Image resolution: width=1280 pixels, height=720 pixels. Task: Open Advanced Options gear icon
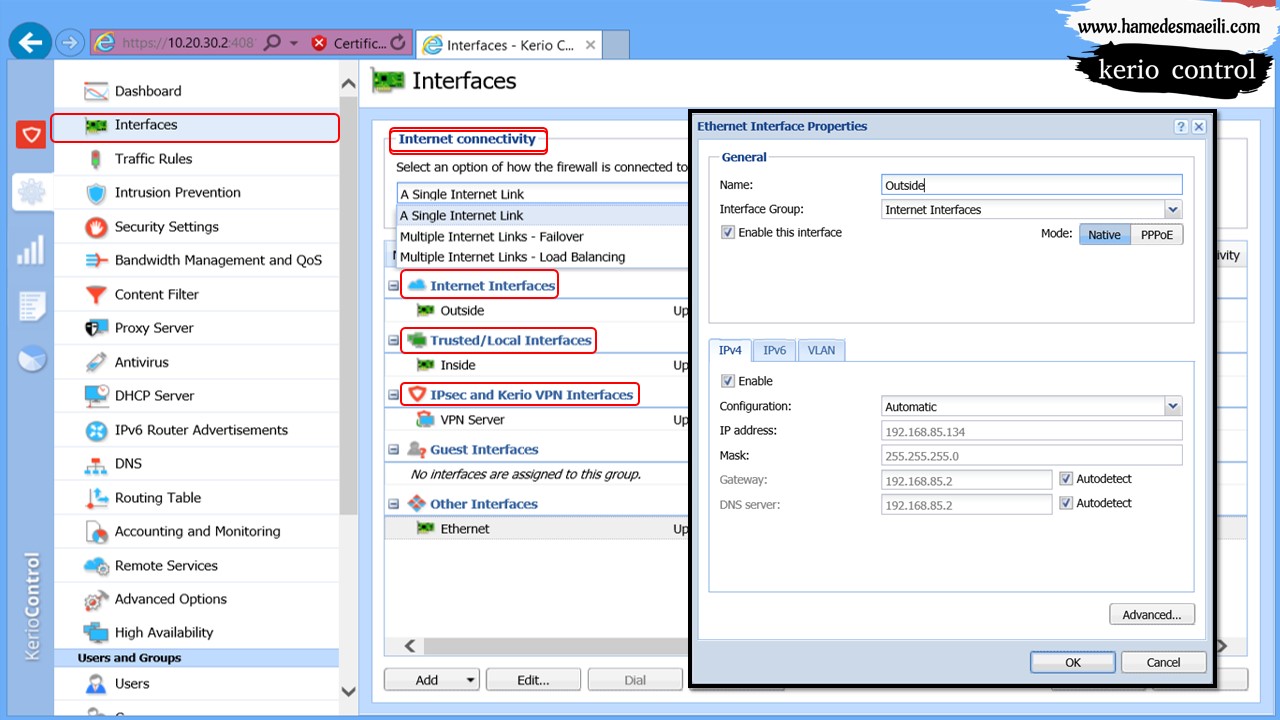pyautogui.click(x=96, y=600)
